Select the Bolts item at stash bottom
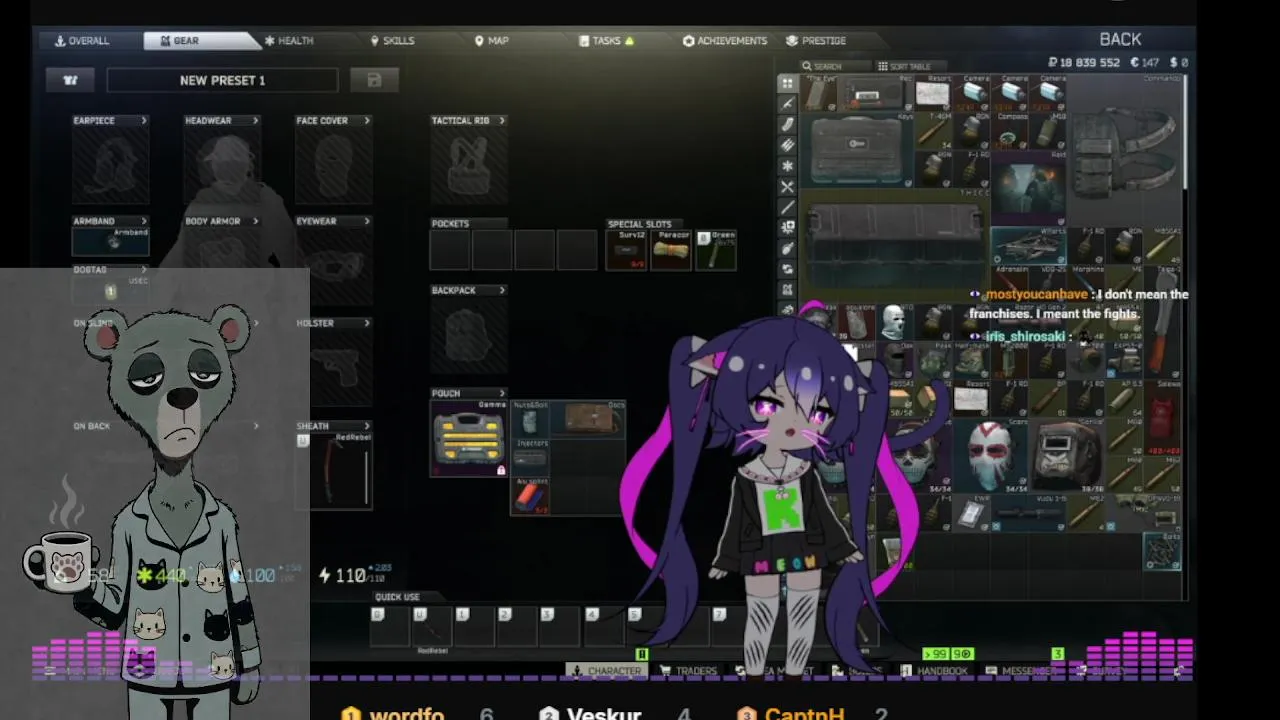 (1162, 551)
